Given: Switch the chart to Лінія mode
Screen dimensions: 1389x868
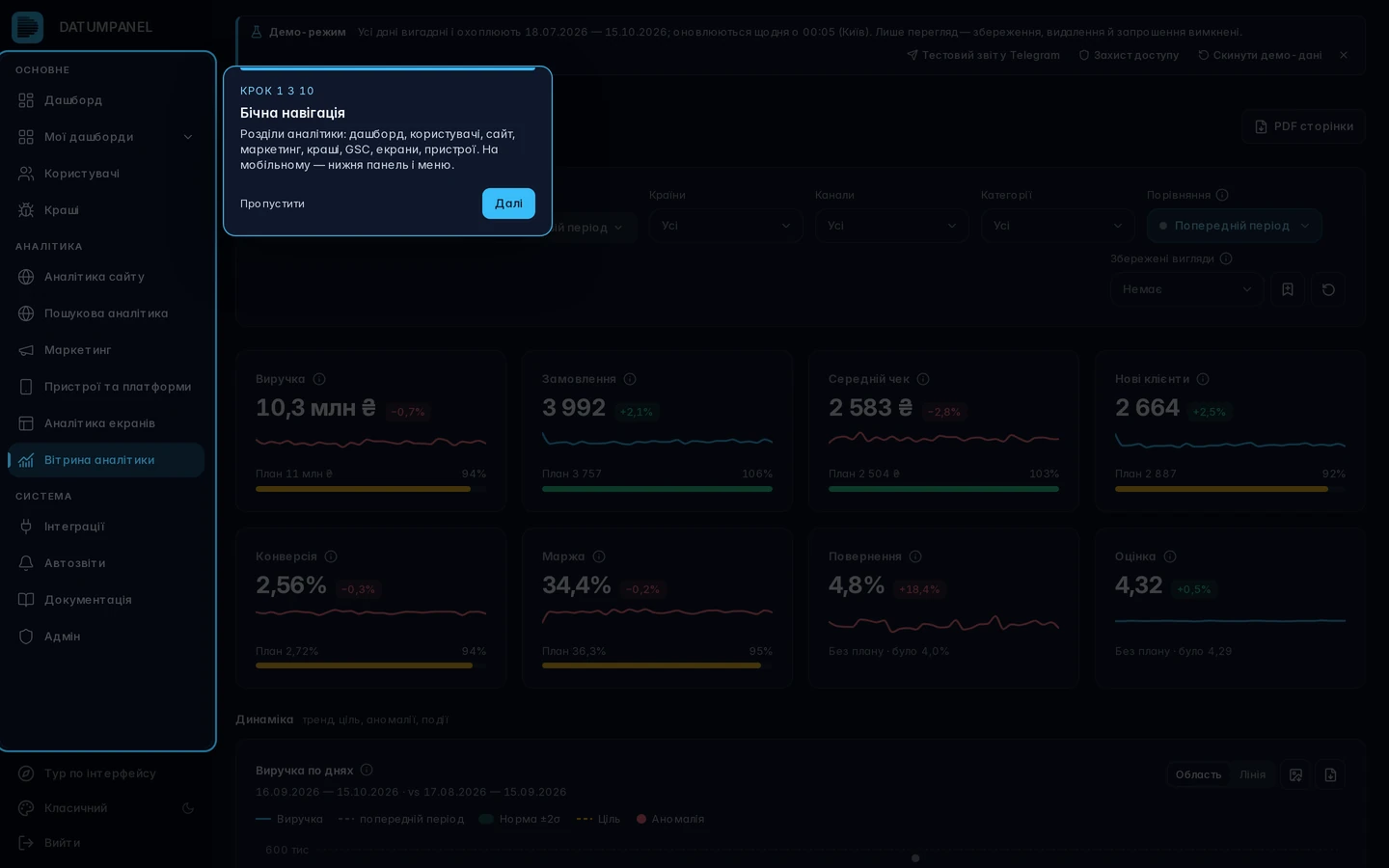Looking at the screenshot, I should pyautogui.click(x=1252, y=774).
